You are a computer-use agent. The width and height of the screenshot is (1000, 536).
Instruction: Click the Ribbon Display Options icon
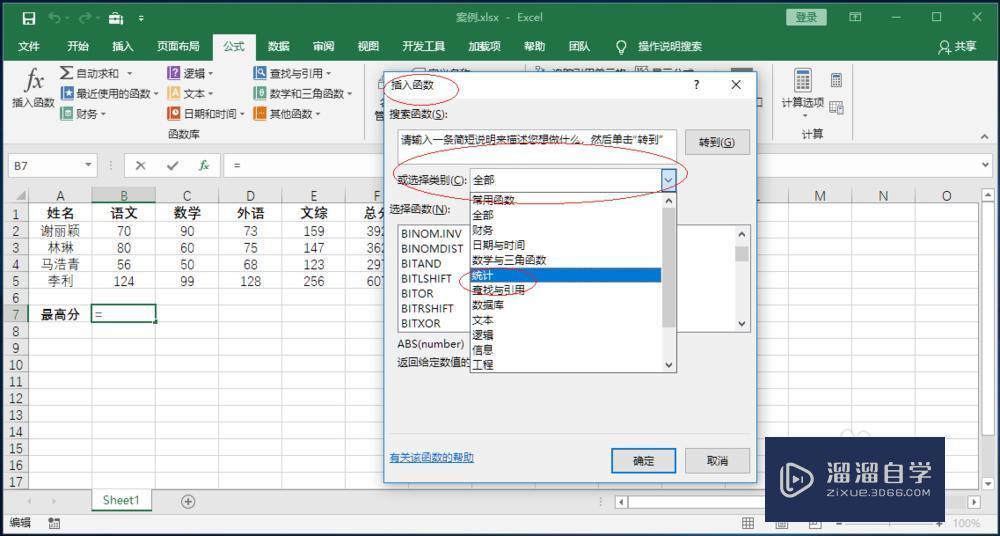855,17
